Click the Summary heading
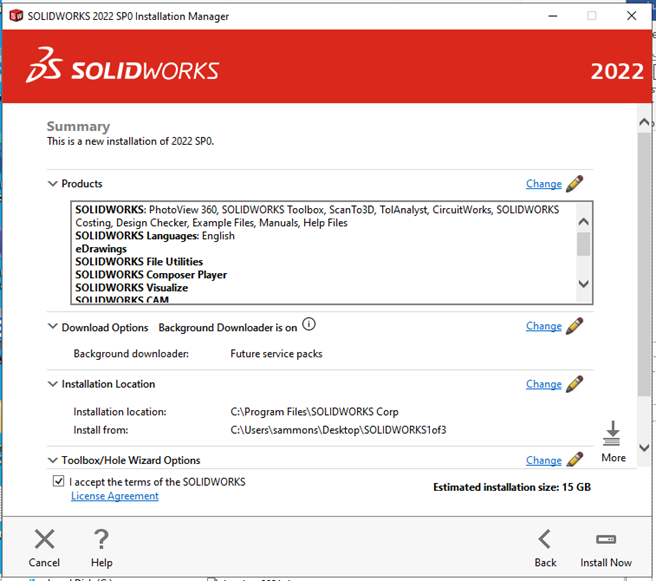Screen dimensions: 656x581 [78, 126]
